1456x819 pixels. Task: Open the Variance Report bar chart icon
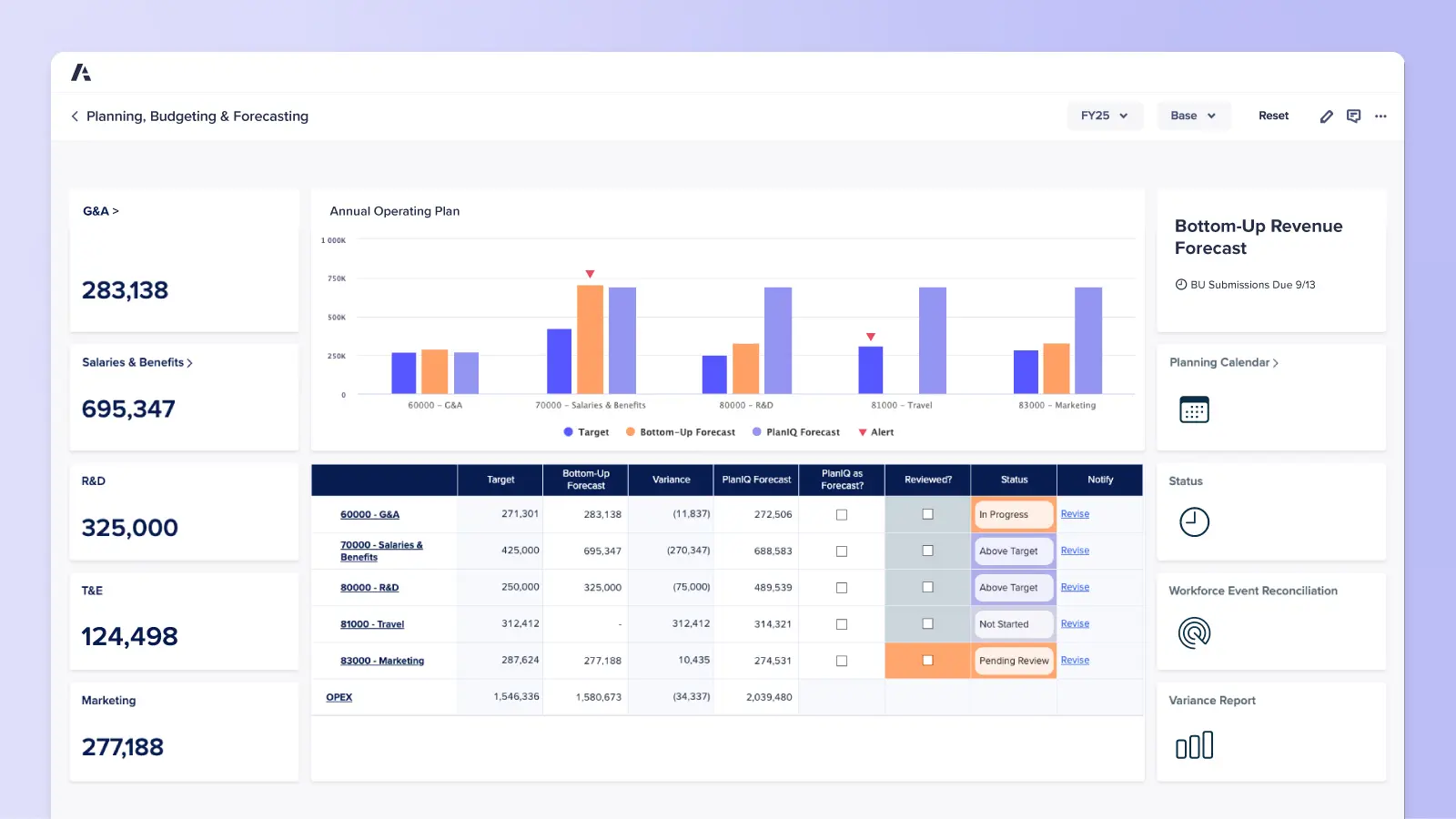pos(1193,744)
